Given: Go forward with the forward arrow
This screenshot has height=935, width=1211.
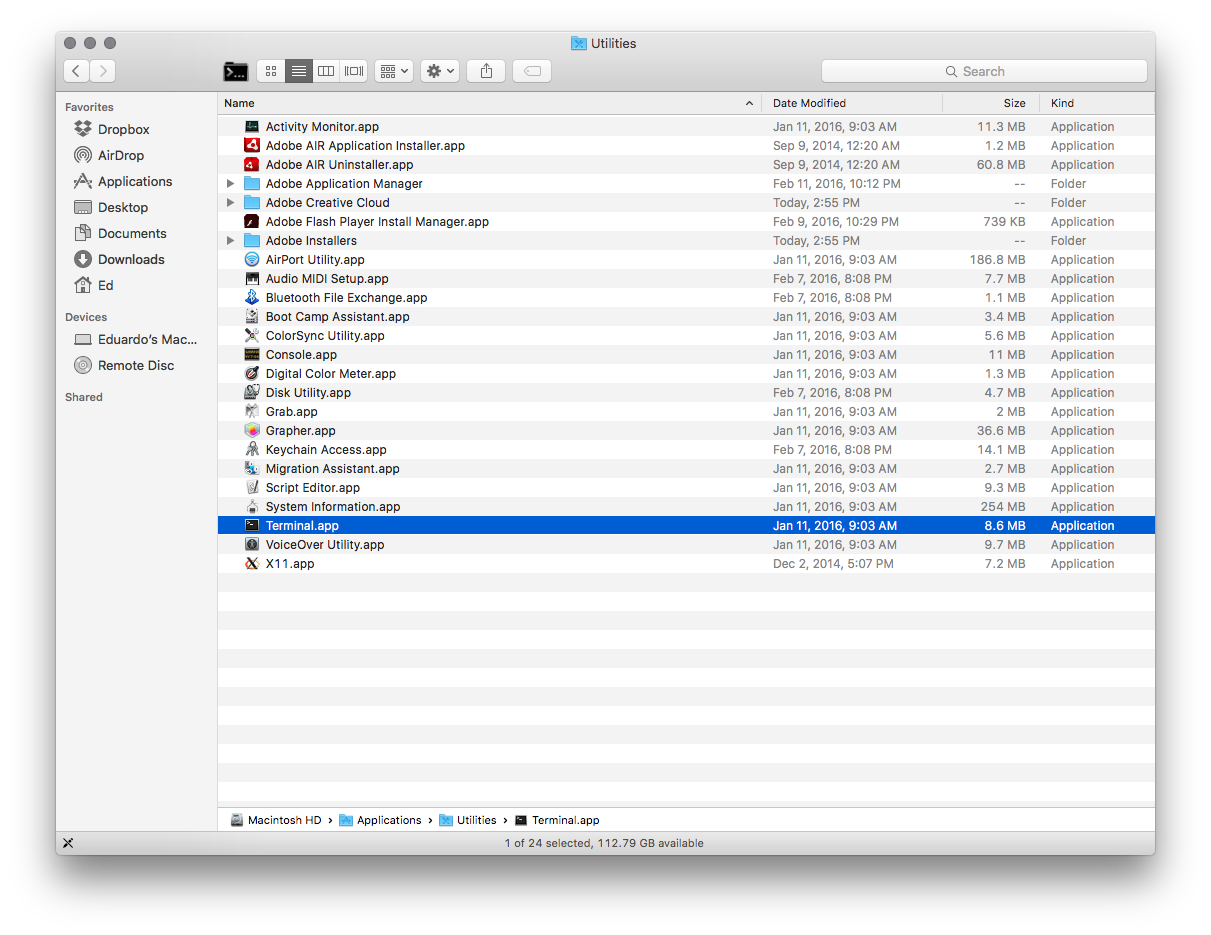Looking at the screenshot, I should click(x=103, y=71).
